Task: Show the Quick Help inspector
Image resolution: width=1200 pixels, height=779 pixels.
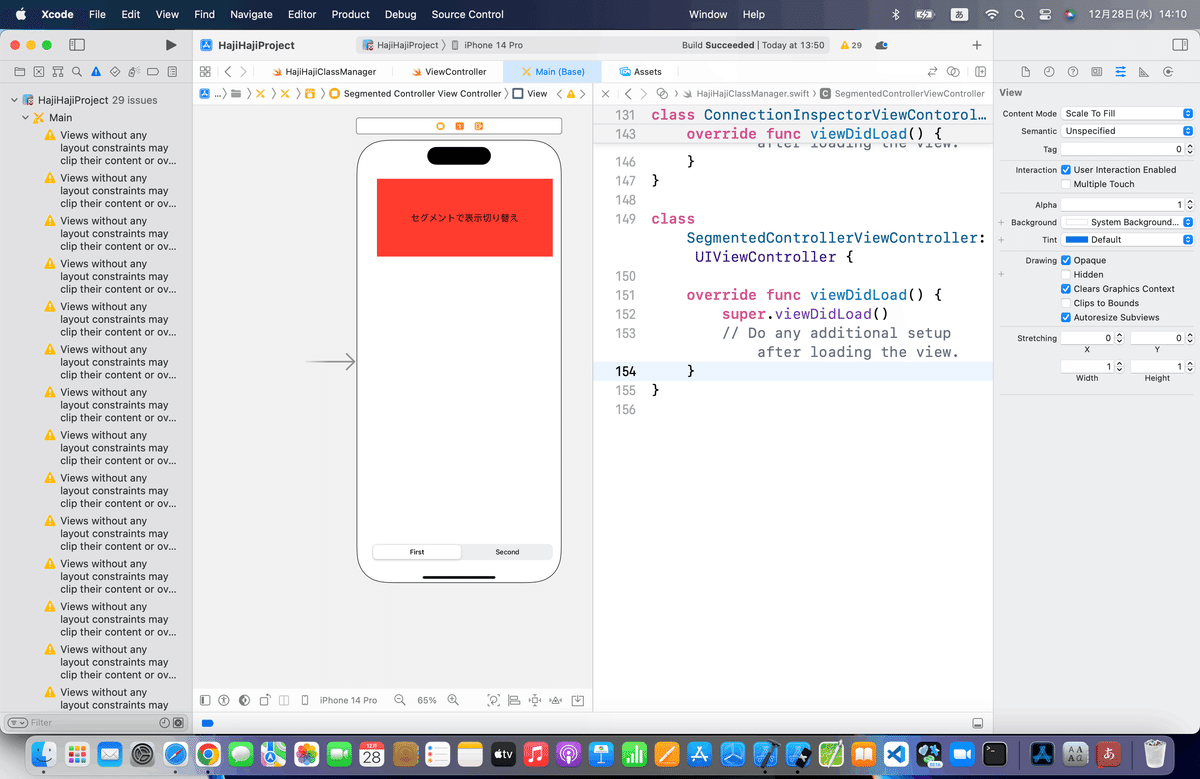Action: pyautogui.click(x=1073, y=72)
